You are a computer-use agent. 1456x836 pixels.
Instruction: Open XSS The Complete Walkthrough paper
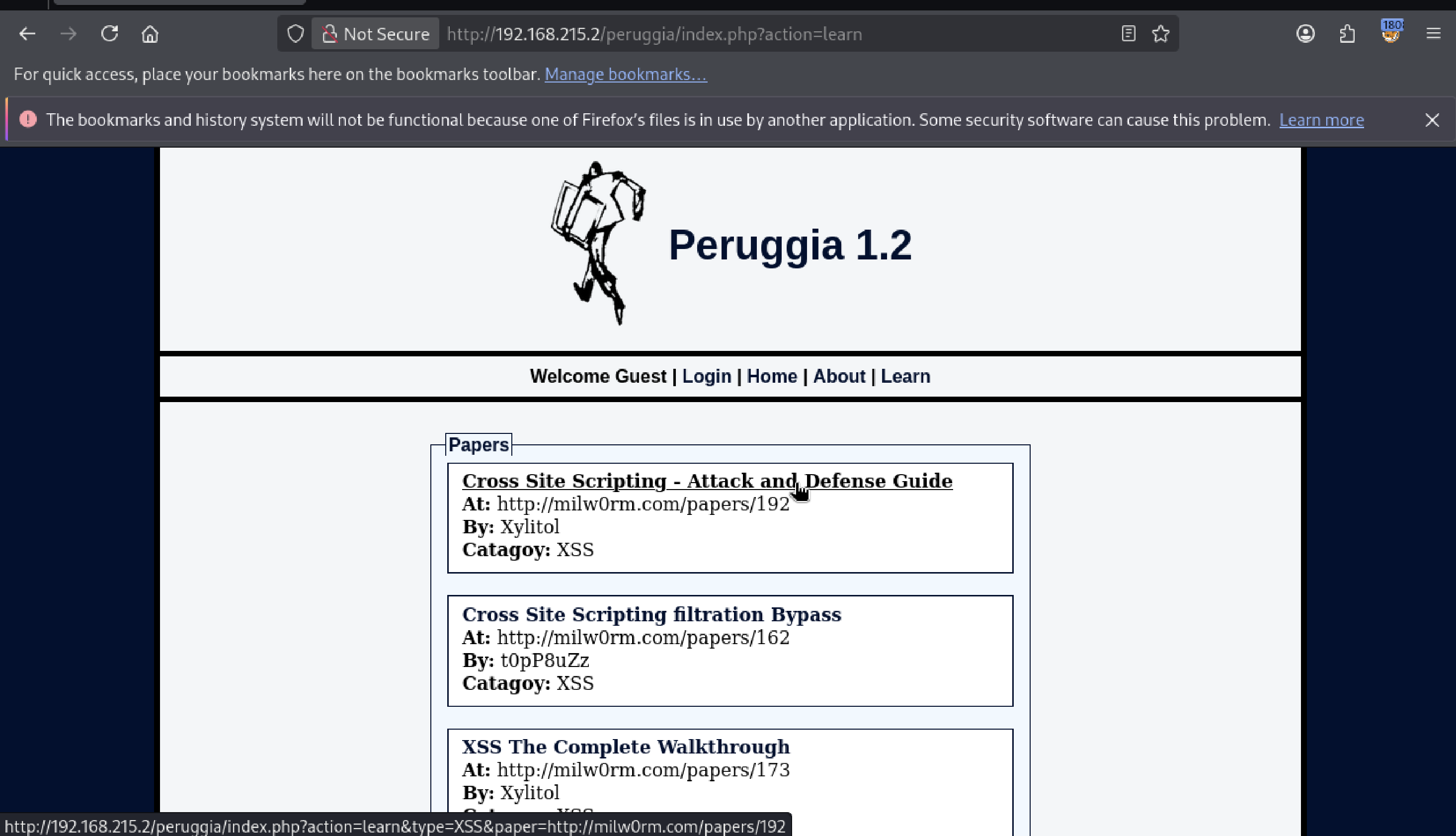pyautogui.click(x=626, y=747)
